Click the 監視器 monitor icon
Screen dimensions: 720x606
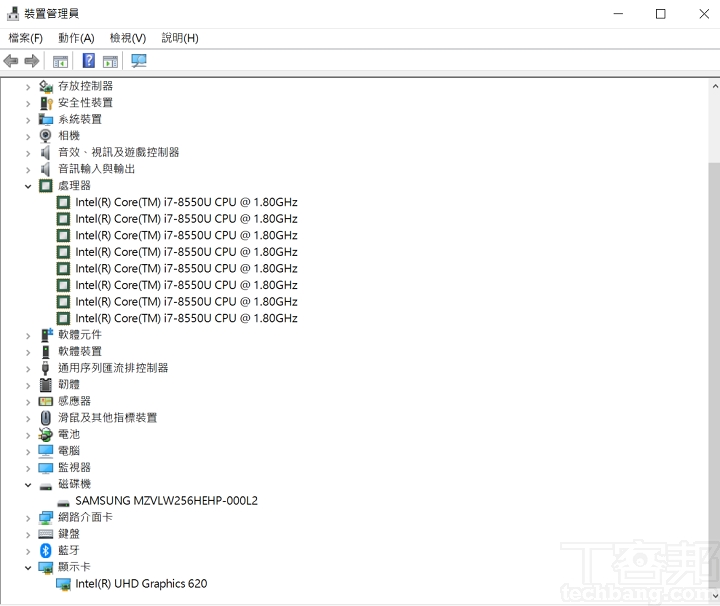45,467
